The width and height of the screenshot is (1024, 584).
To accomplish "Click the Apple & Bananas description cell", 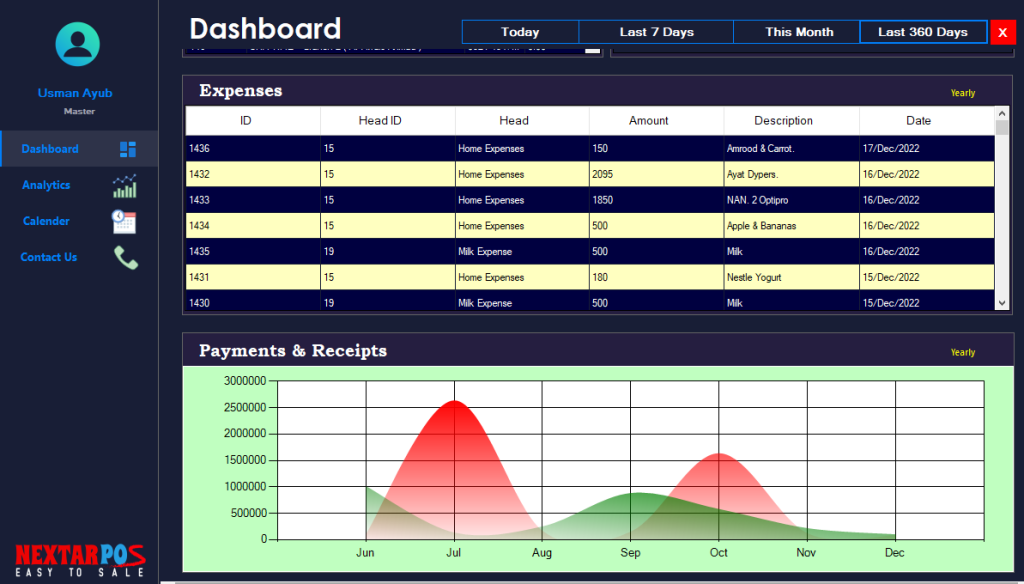I will 792,225.
